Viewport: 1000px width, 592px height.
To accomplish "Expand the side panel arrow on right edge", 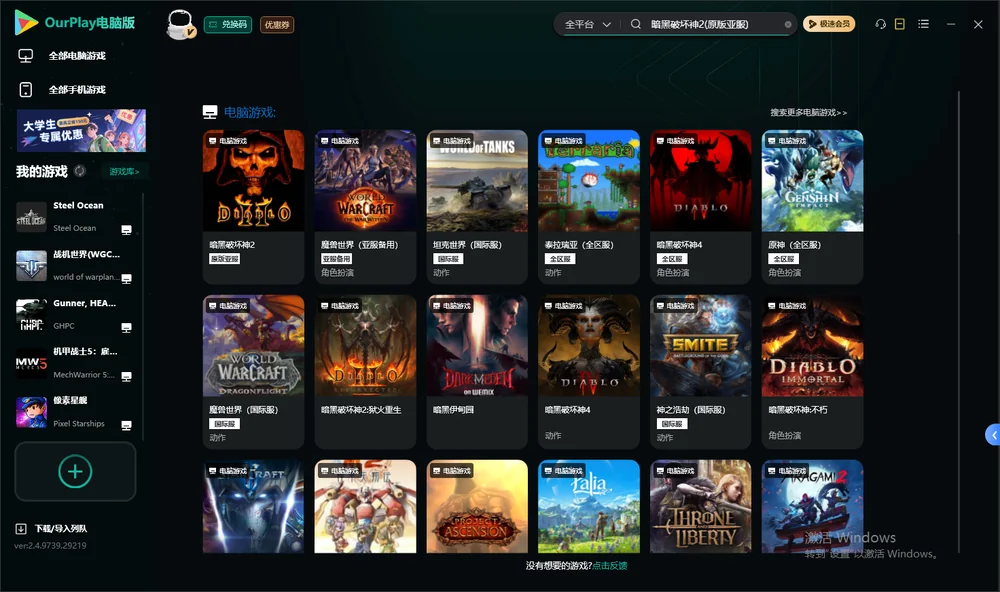I will click(993, 435).
